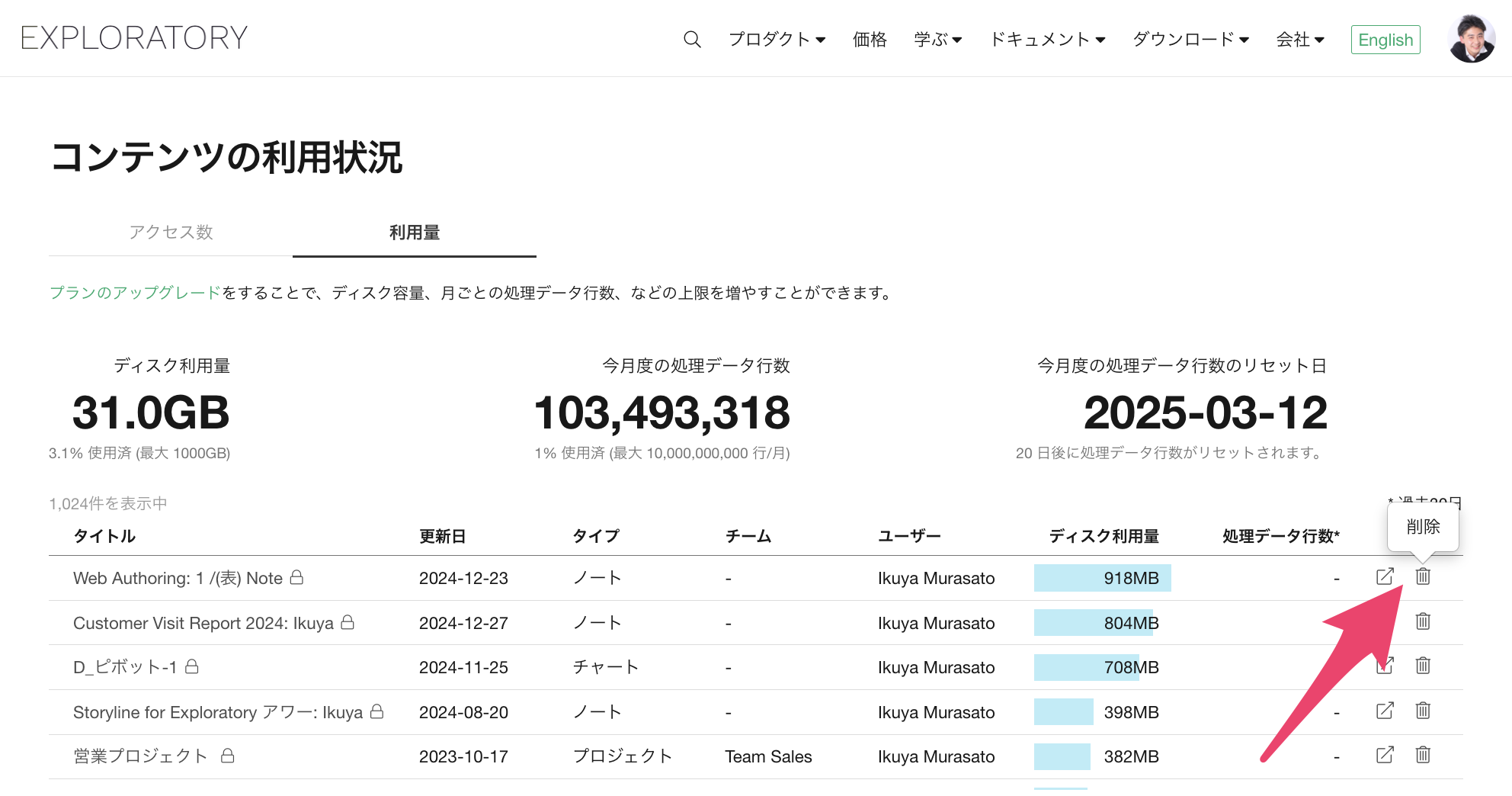The height and width of the screenshot is (796, 1512).
Task: Click the 103,493,318 processed rows value
Action: click(x=662, y=412)
